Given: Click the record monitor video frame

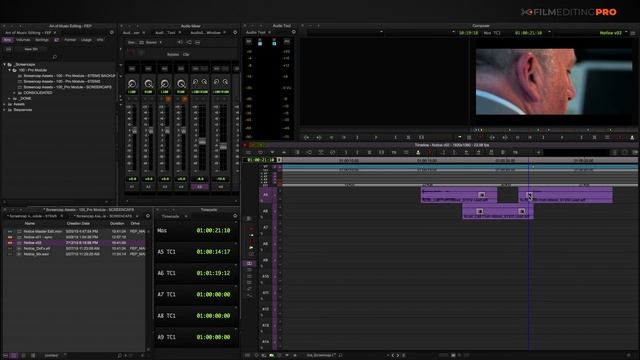Looking at the screenshot, I should point(554,82).
